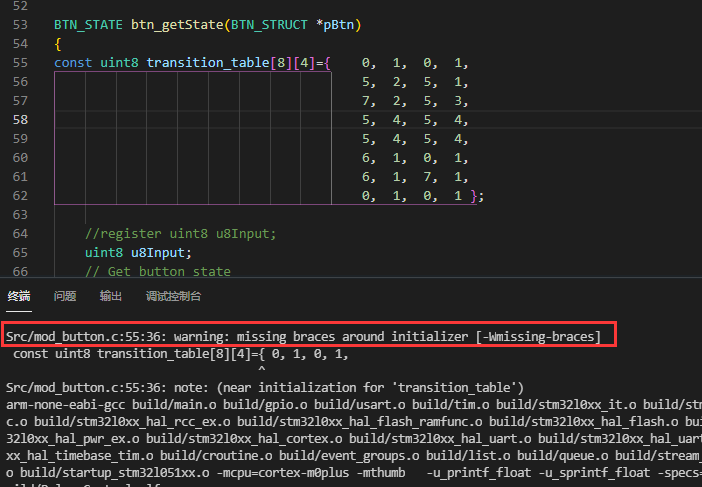Screen dimensions: 702x487
Task: Click -u_printf_float option in terminal
Action: (479, 473)
